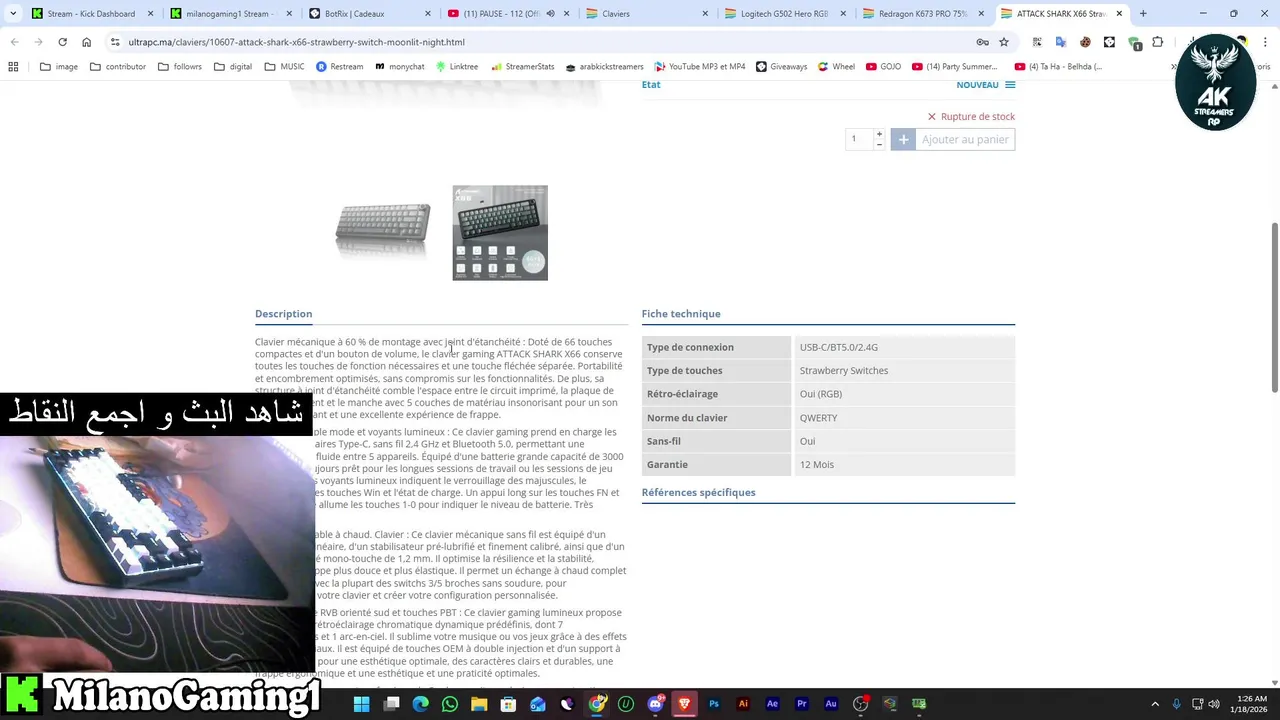Select the gray keyboard product thumbnail
The height and width of the screenshot is (720, 1280).
pos(382,232)
